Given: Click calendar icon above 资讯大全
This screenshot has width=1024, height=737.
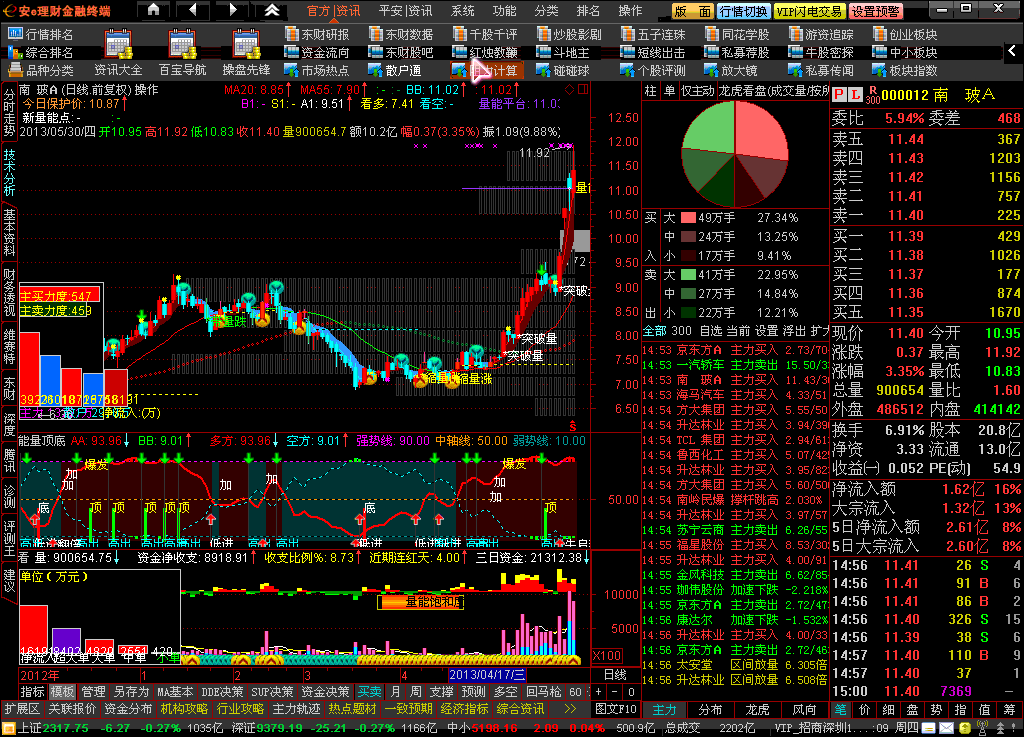Looking at the screenshot, I should (119, 44).
